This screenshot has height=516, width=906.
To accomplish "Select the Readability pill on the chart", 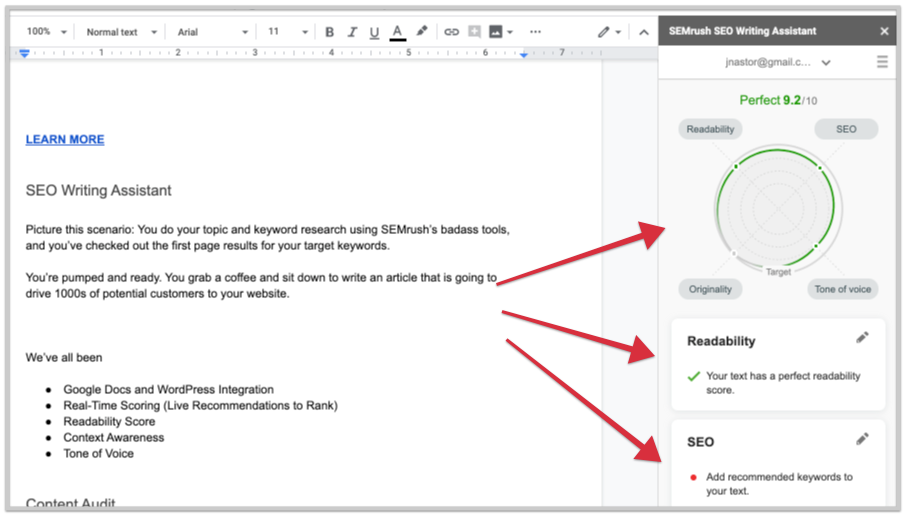I will tap(710, 129).
